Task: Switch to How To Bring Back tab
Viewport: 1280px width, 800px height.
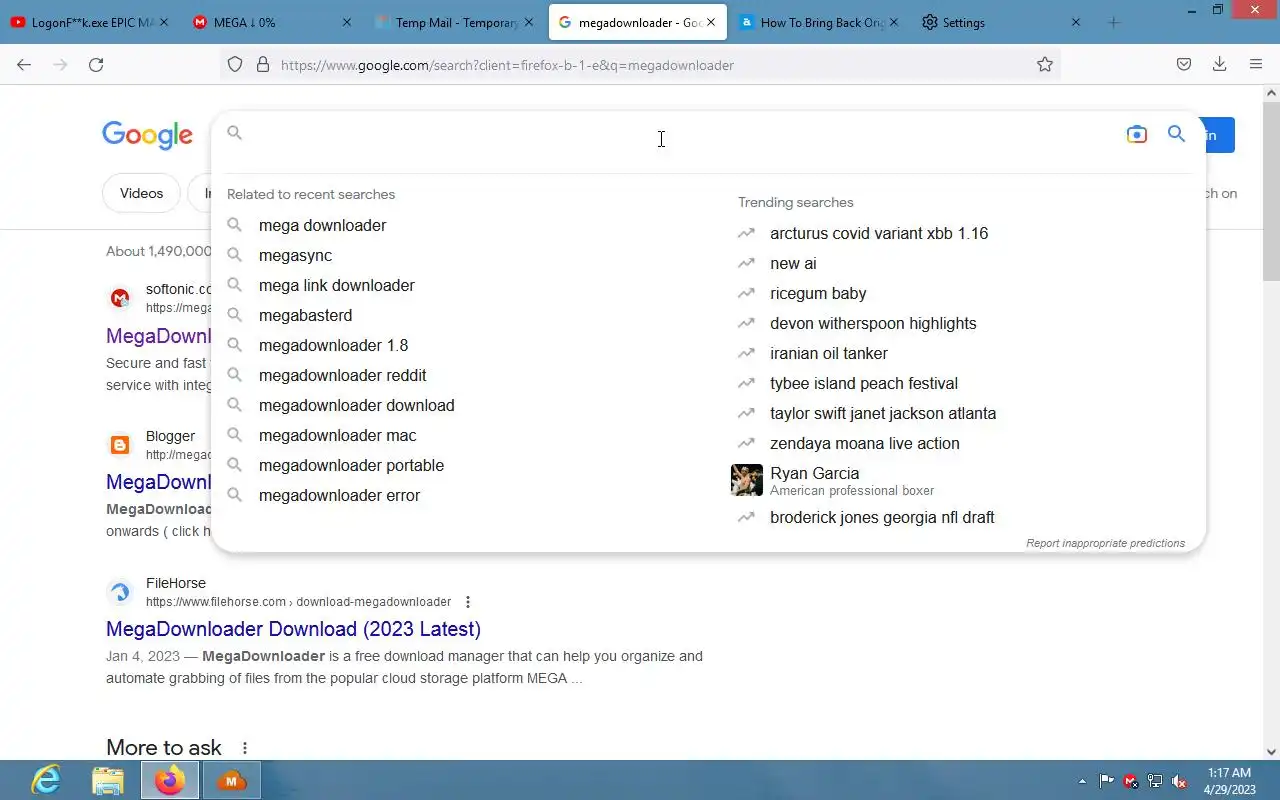Action: point(818,22)
